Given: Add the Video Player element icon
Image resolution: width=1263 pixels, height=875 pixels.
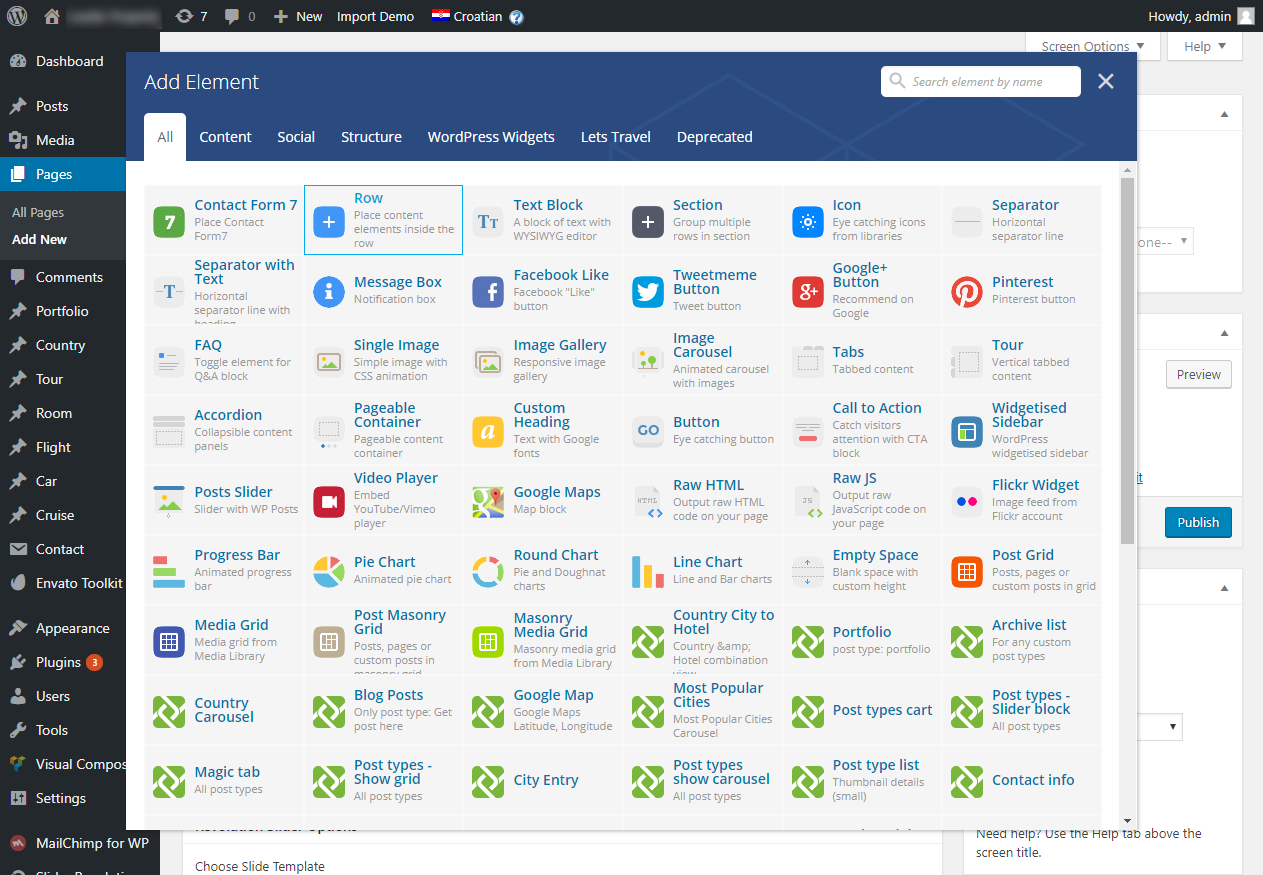Looking at the screenshot, I should tap(329, 502).
